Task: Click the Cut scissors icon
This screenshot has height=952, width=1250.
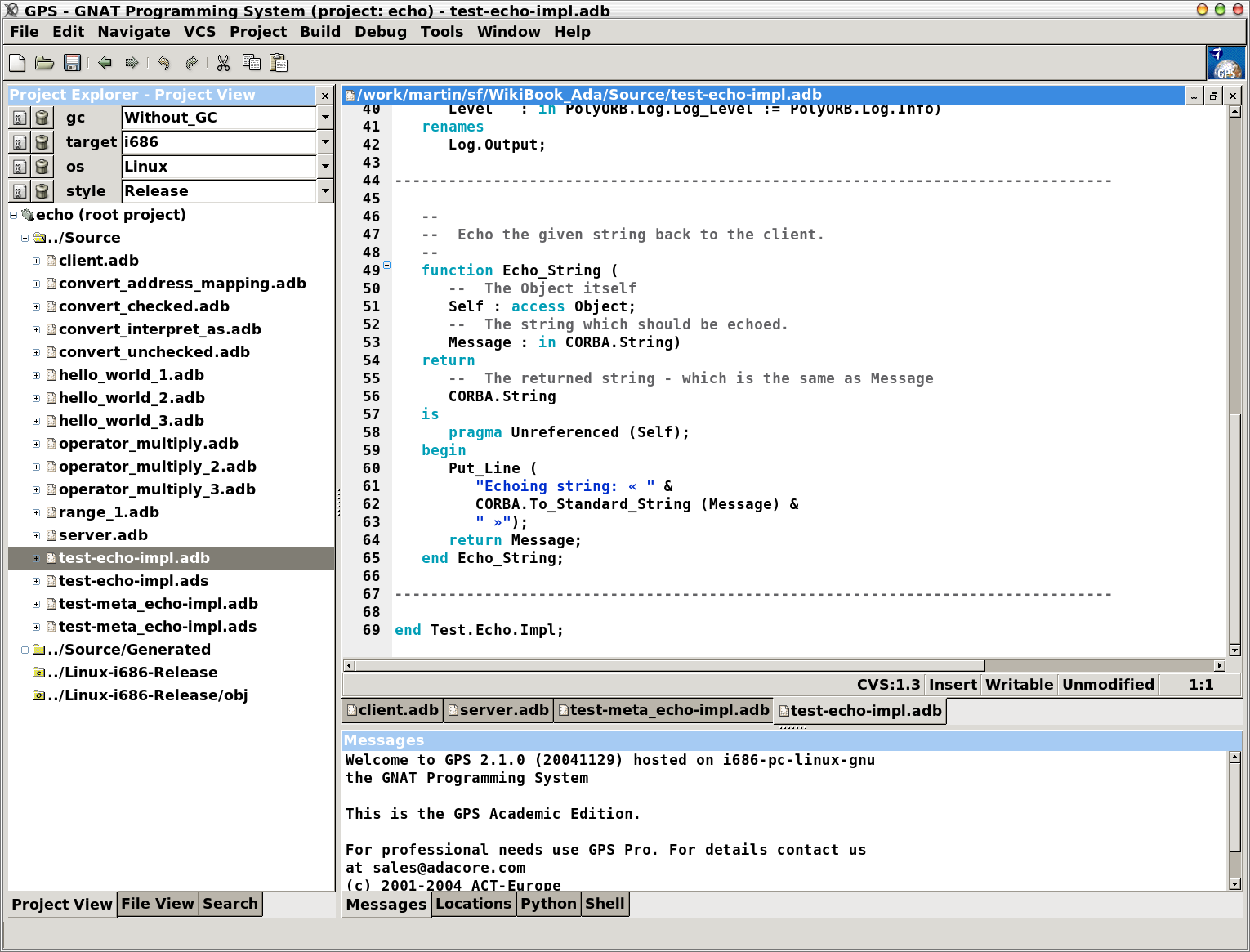Action: tap(223, 63)
